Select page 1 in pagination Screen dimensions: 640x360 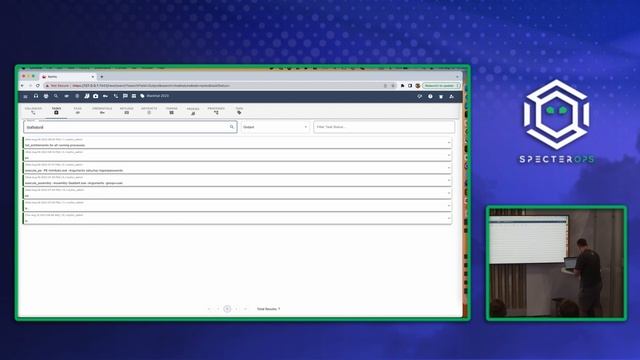click(x=227, y=309)
